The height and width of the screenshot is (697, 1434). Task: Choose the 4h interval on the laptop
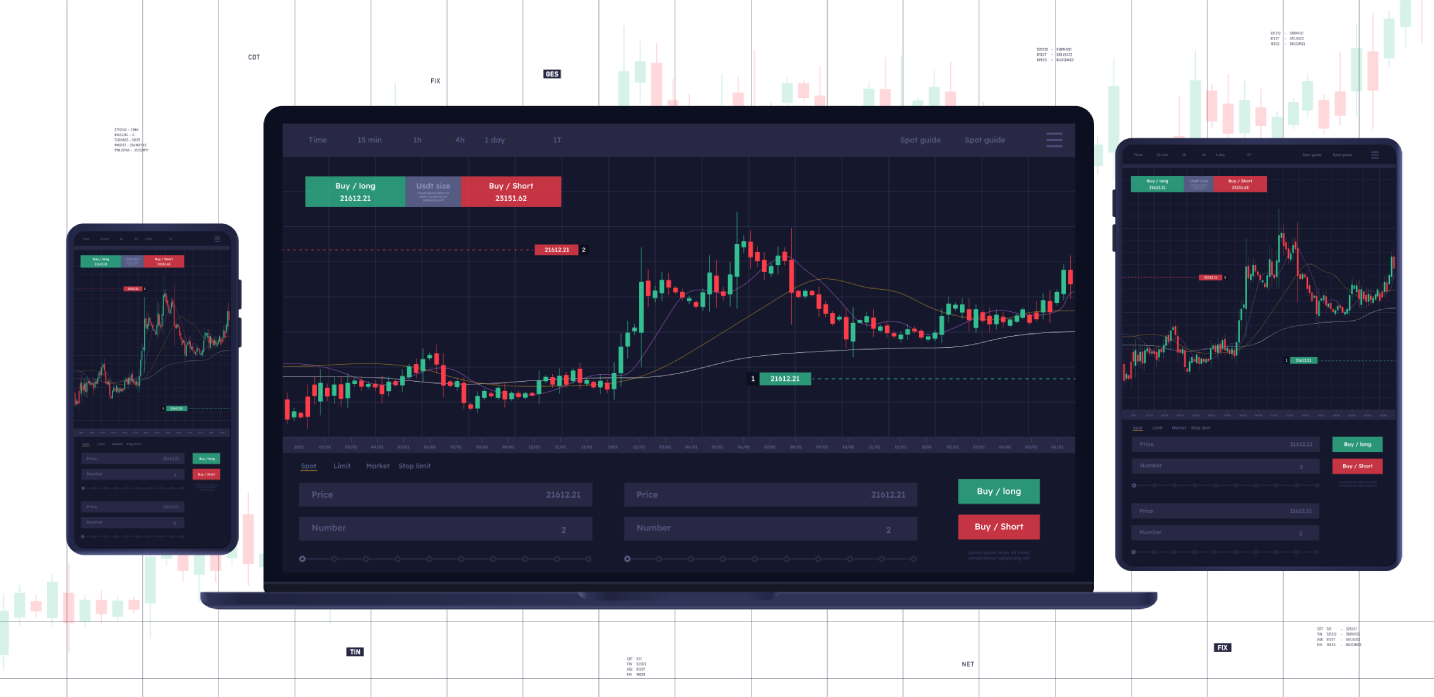click(460, 140)
